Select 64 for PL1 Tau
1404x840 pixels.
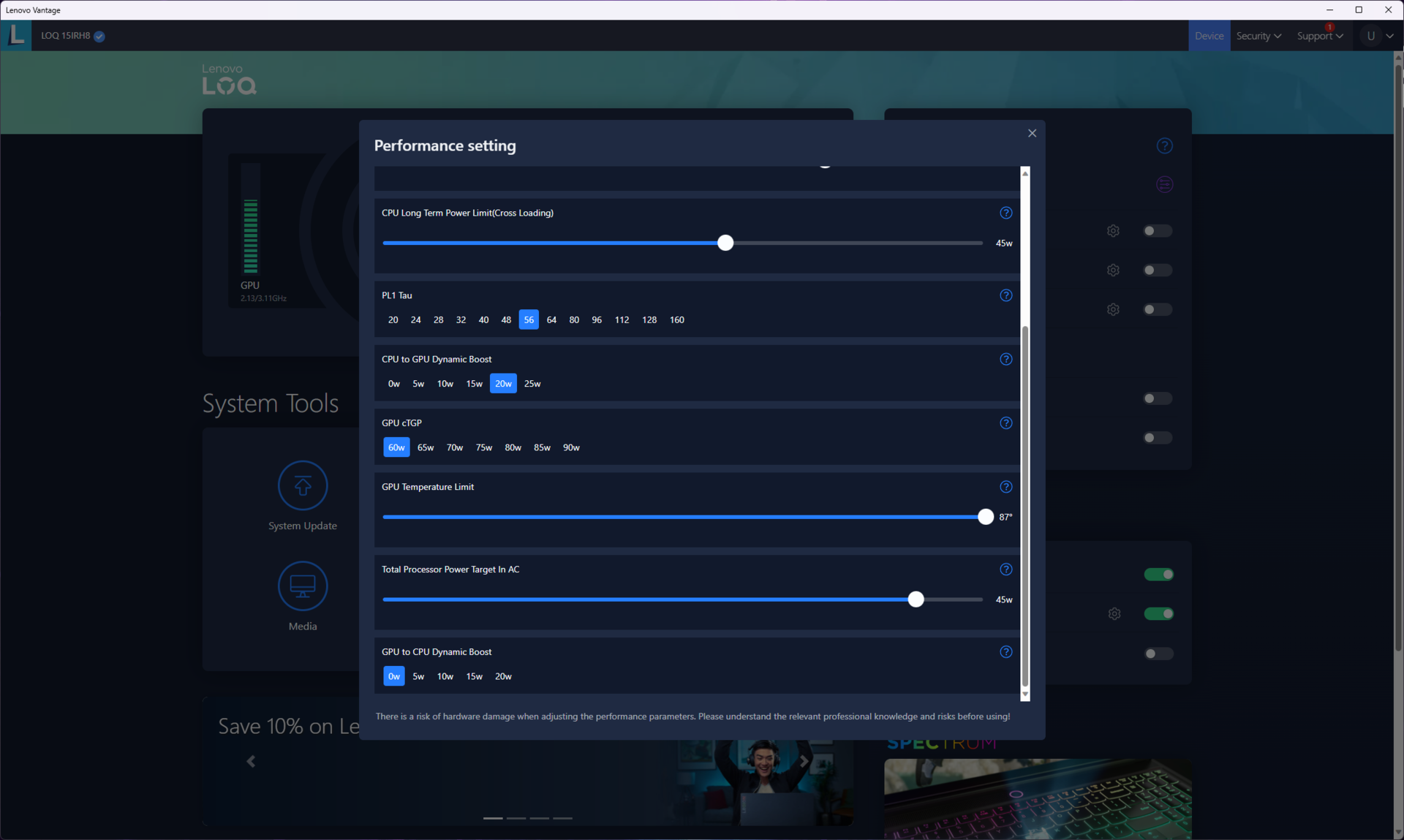click(551, 319)
